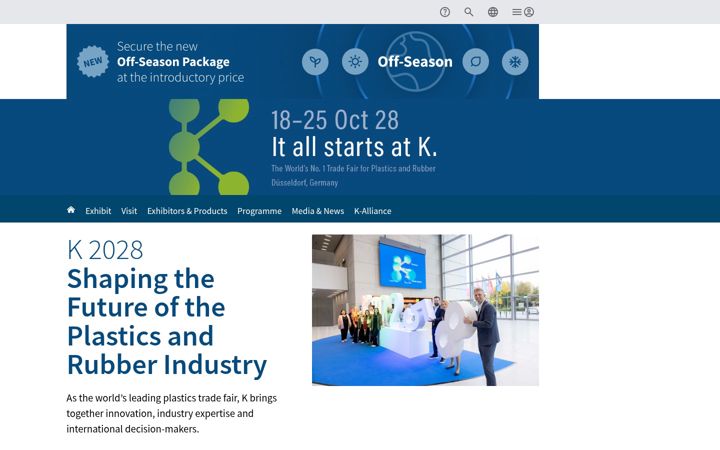Open the K 2028 lobby photo

point(425,310)
